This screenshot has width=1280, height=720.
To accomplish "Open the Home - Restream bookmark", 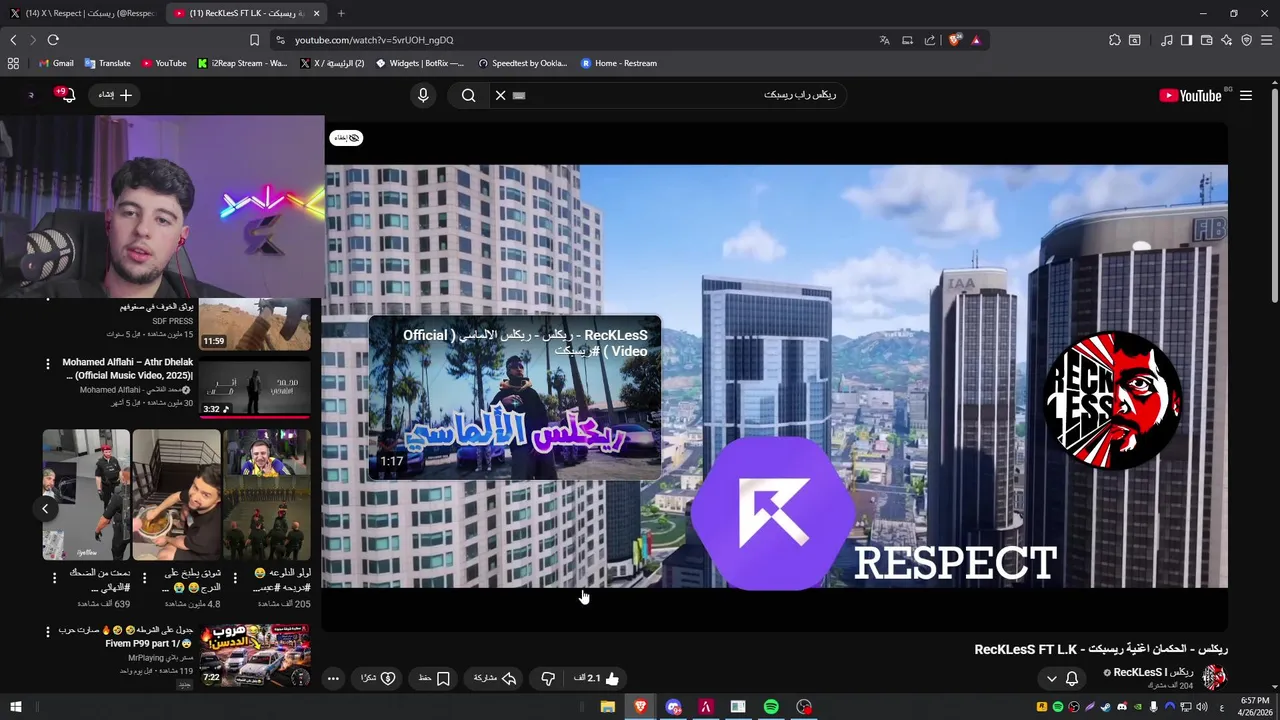I will [x=619, y=63].
